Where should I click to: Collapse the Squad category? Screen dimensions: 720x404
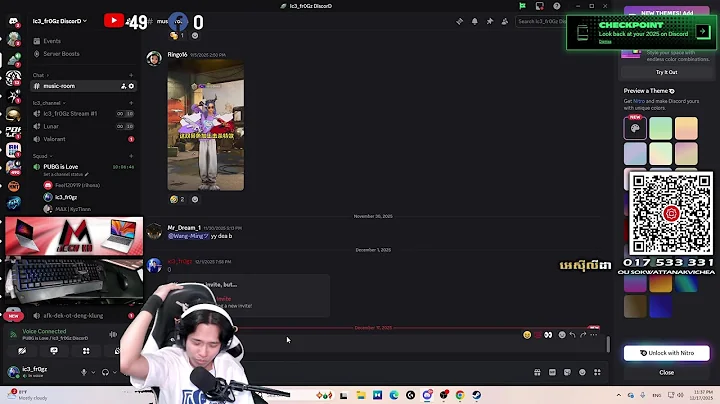pos(42,156)
